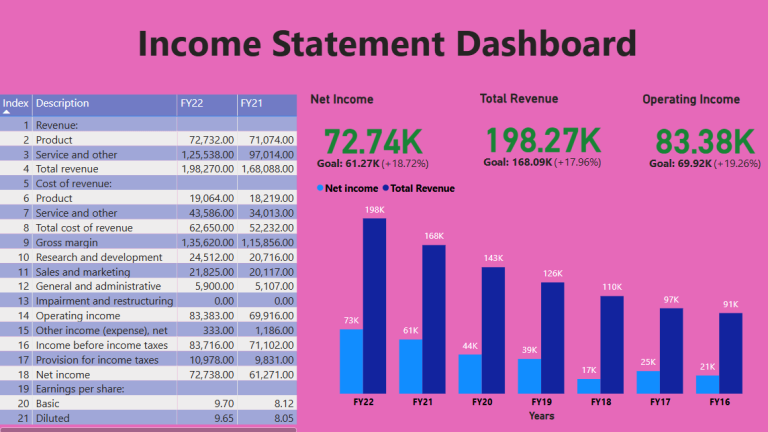Image resolution: width=768 pixels, height=432 pixels.
Task: Select the Operating Income 83.38K KPI value
Action: click(704, 142)
